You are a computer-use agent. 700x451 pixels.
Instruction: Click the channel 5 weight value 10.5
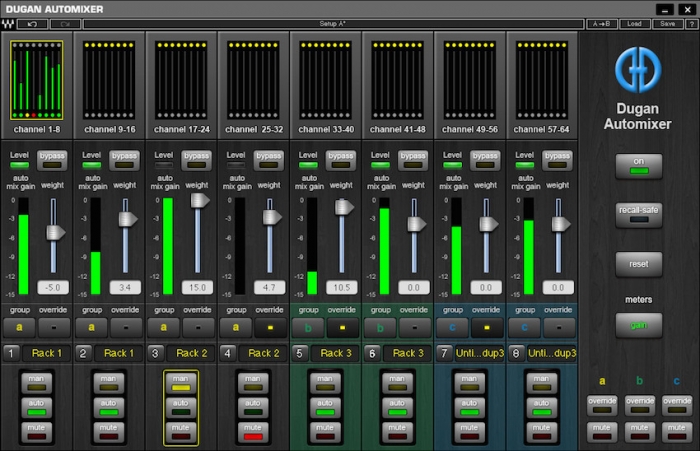click(342, 288)
